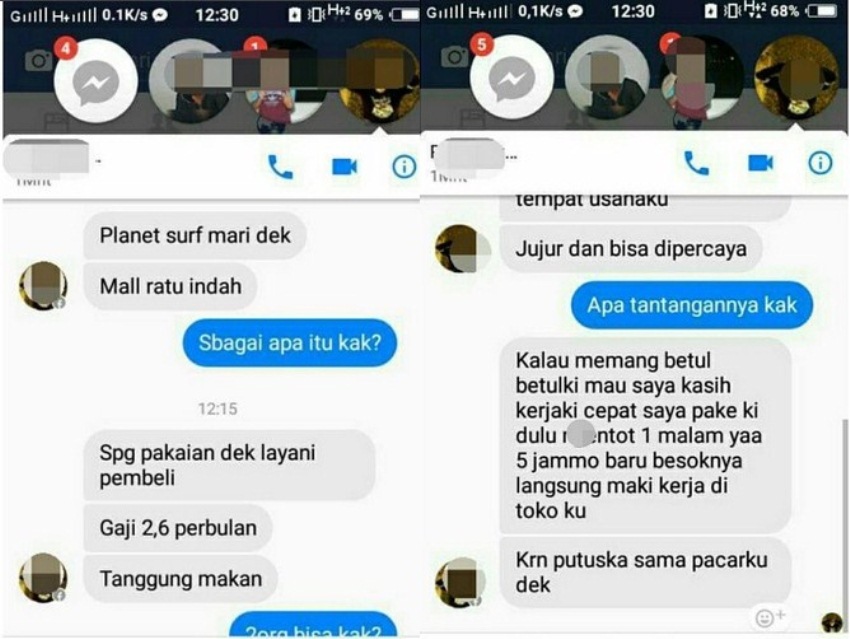Open camera icon in right screen top bar
The height and width of the screenshot is (639, 850).
[x=454, y=56]
